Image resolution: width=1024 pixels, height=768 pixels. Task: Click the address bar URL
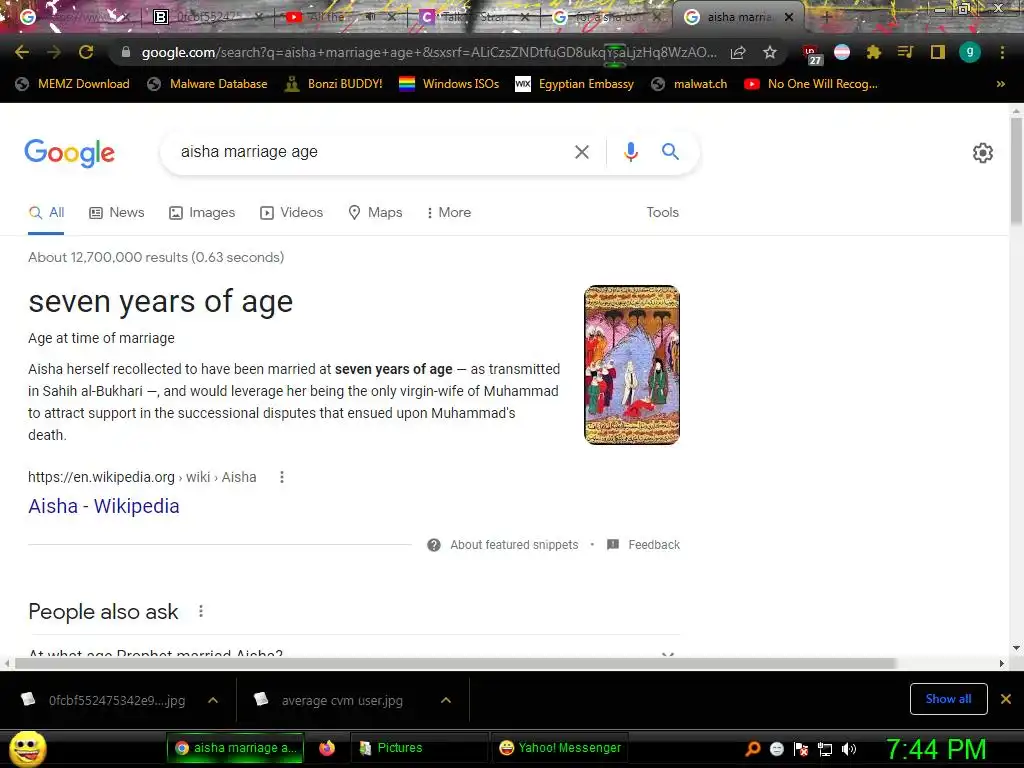tap(428, 52)
